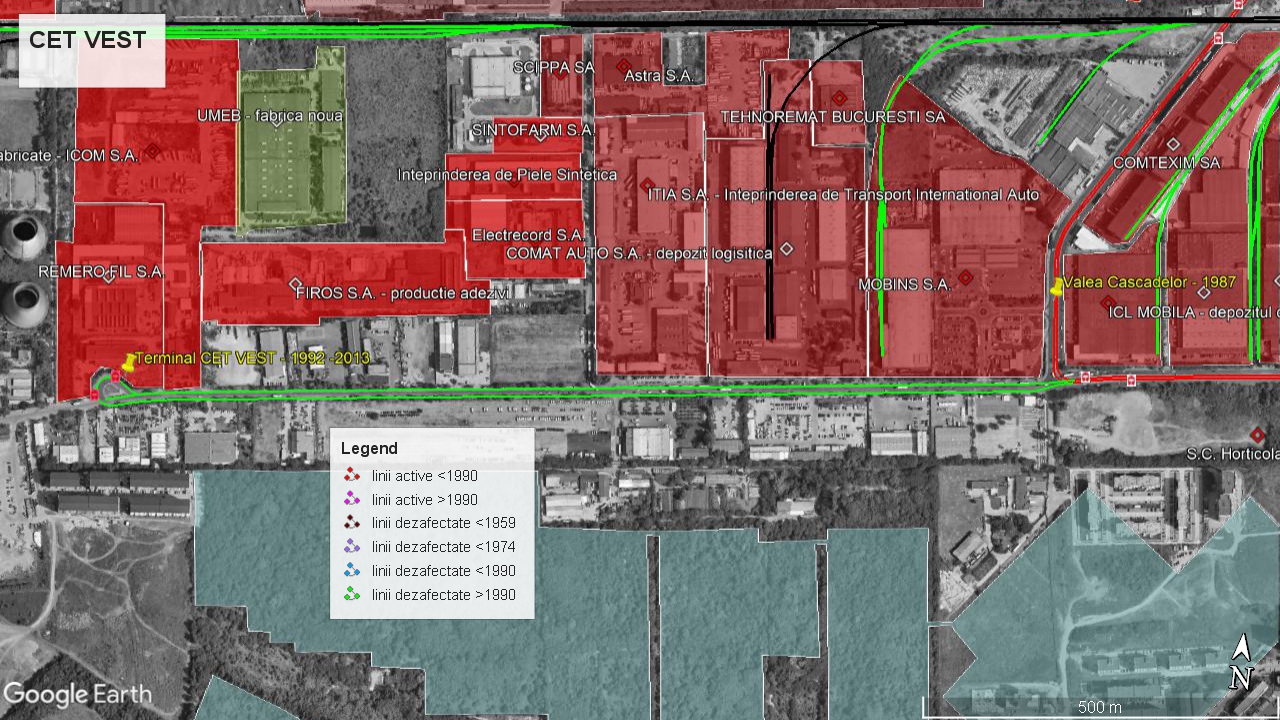Click legend text 'linii dezafectate <1959'
This screenshot has height=720, width=1280.
(444, 523)
